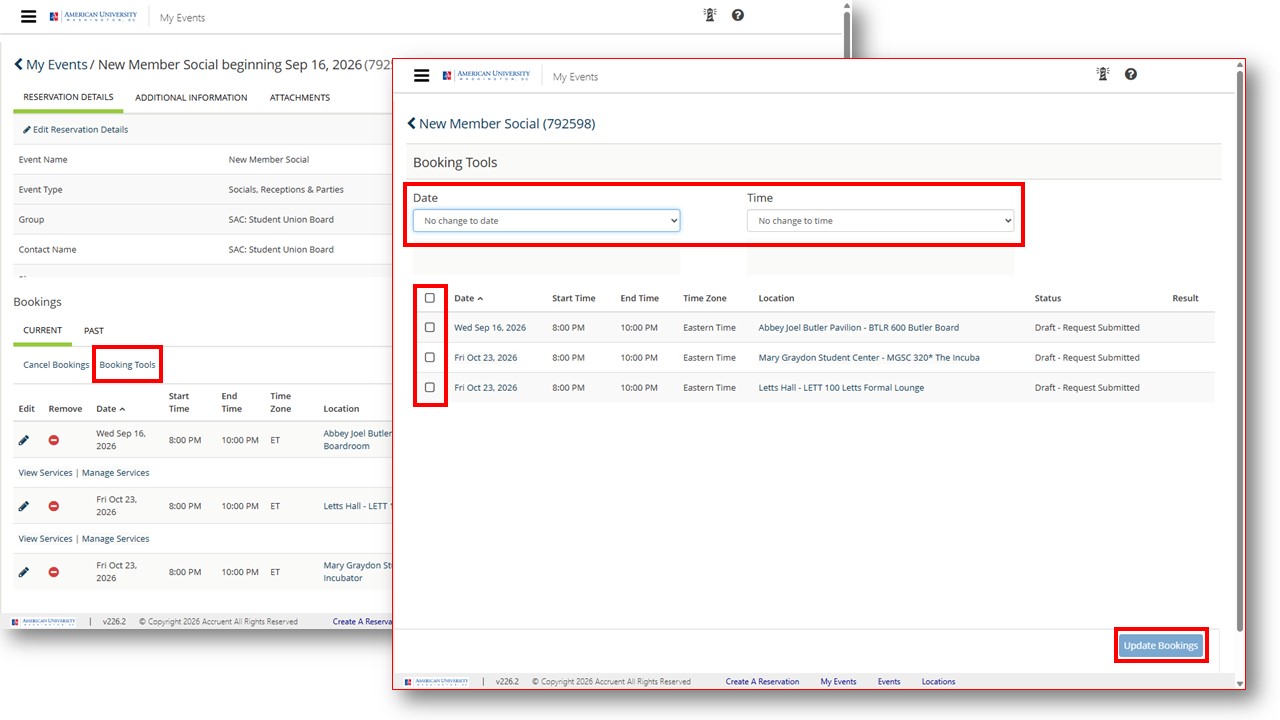Edit the Letts Hall booking pencil icon
This screenshot has width=1280, height=720.
pyautogui.click(x=24, y=506)
